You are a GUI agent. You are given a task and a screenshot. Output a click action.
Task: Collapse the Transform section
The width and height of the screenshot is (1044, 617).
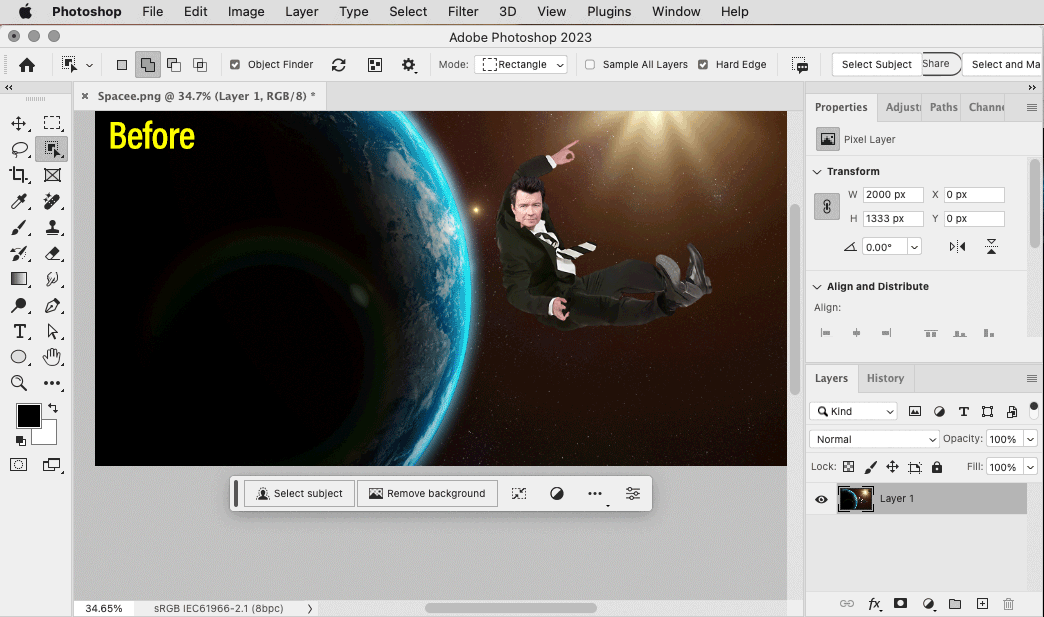(x=817, y=171)
